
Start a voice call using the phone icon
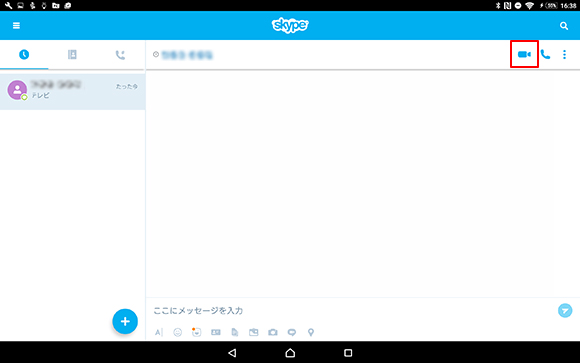pyautogui.click(x=545, y=54)
